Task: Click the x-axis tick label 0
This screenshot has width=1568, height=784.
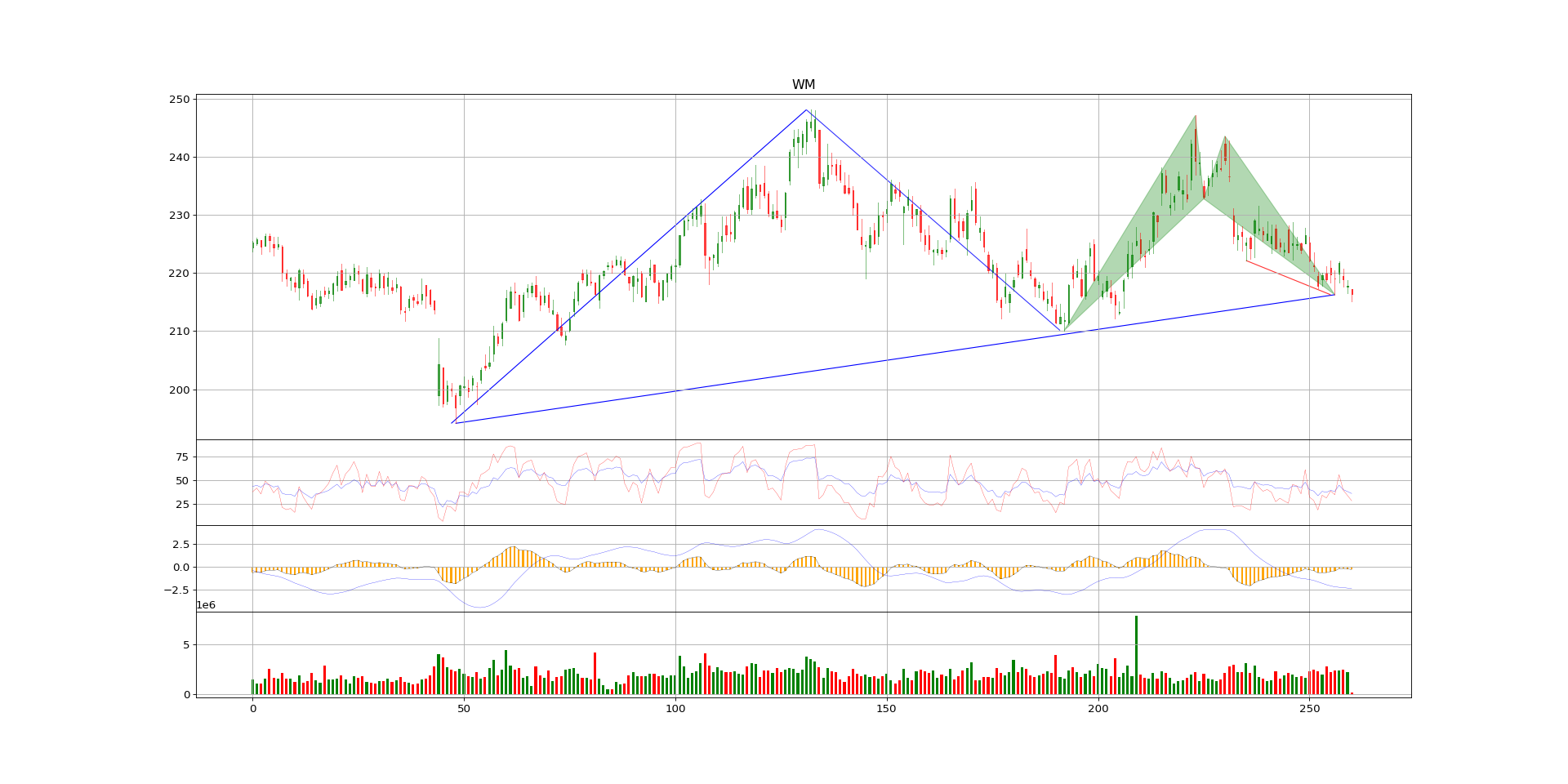Action: pos(252,708)
